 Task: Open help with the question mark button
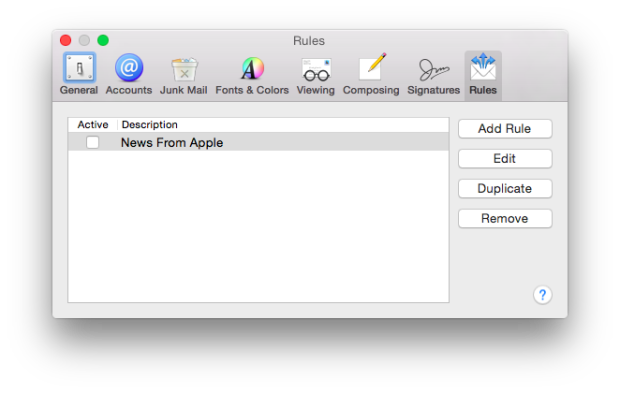[542, 295]
